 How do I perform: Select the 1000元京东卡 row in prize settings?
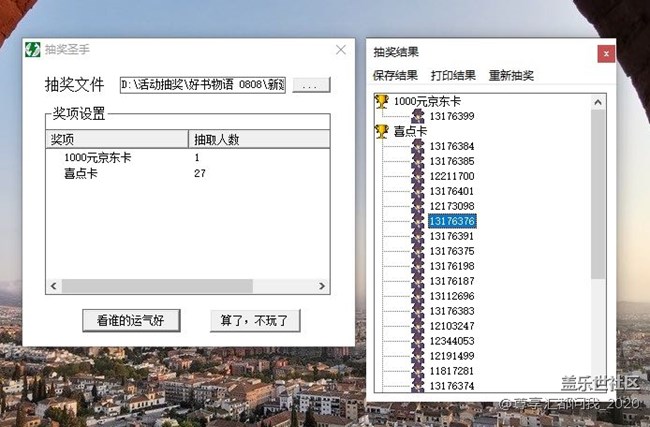(x=187, y=158)
